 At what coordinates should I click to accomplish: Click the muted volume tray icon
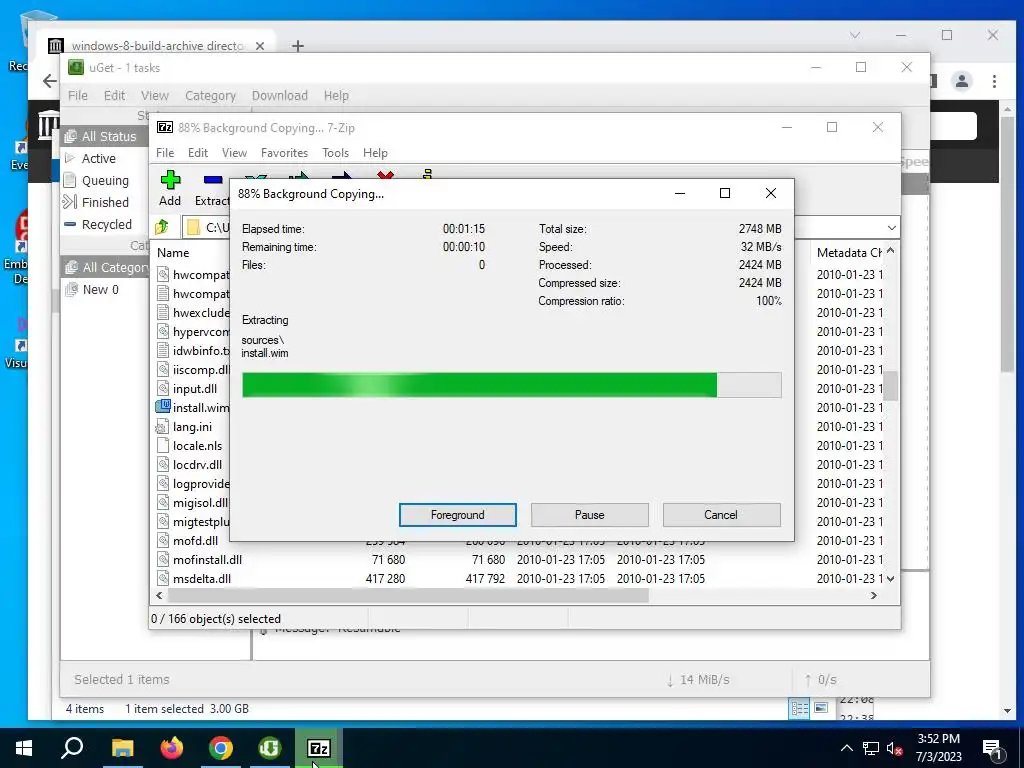(x=895, y=748)
